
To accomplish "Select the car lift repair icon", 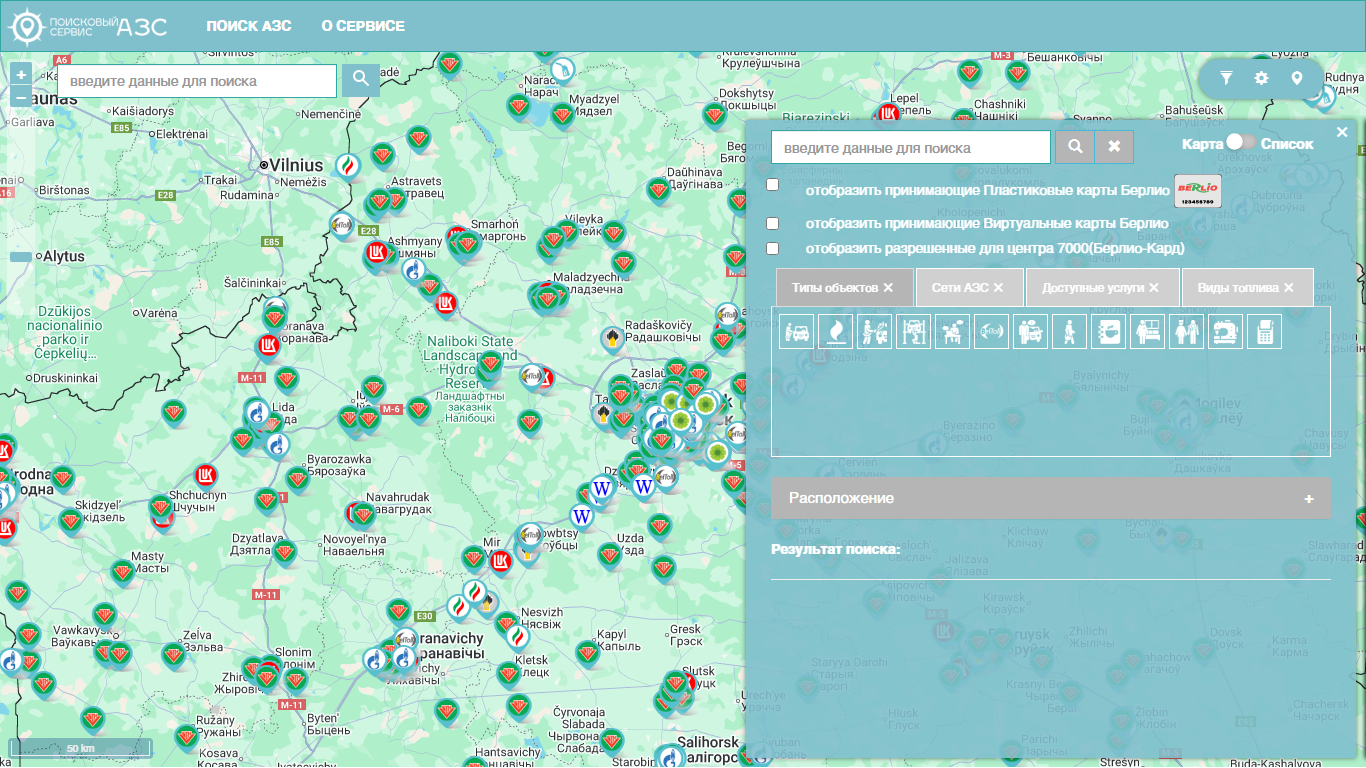I will tap(913, 331).
